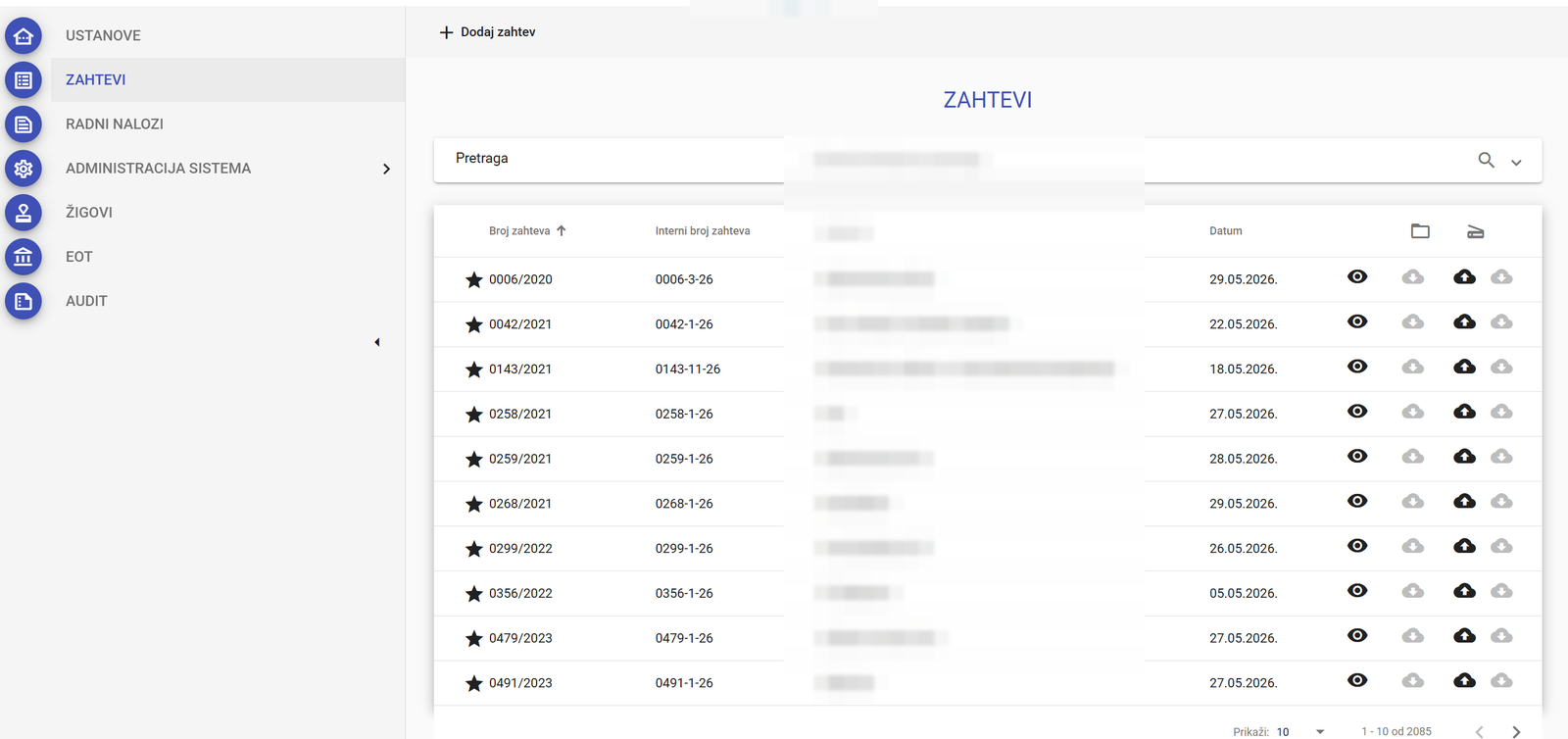Click star icon for request 0006/2020
1568x739 pixels.
474,279
